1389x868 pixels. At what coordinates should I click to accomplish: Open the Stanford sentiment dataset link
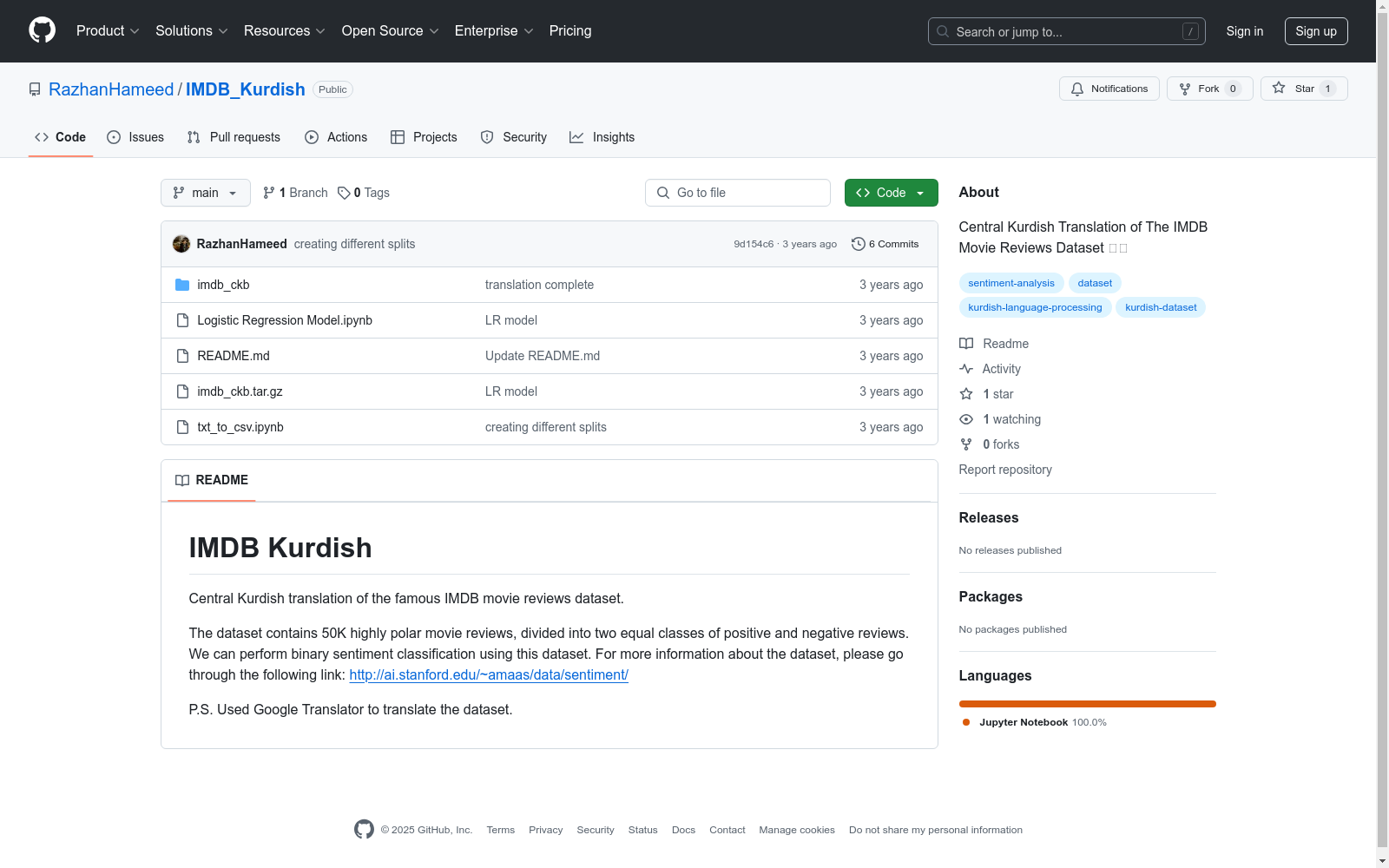pyautogui.click(x=489, y=675)
